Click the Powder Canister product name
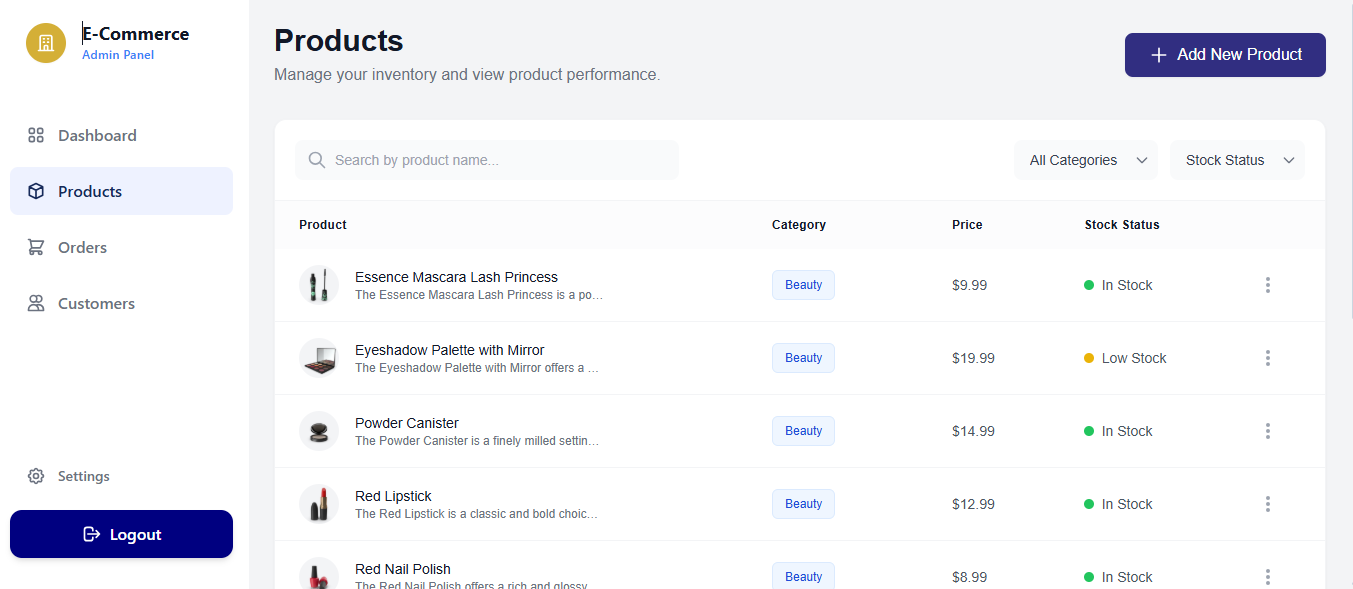 (407, 423)
